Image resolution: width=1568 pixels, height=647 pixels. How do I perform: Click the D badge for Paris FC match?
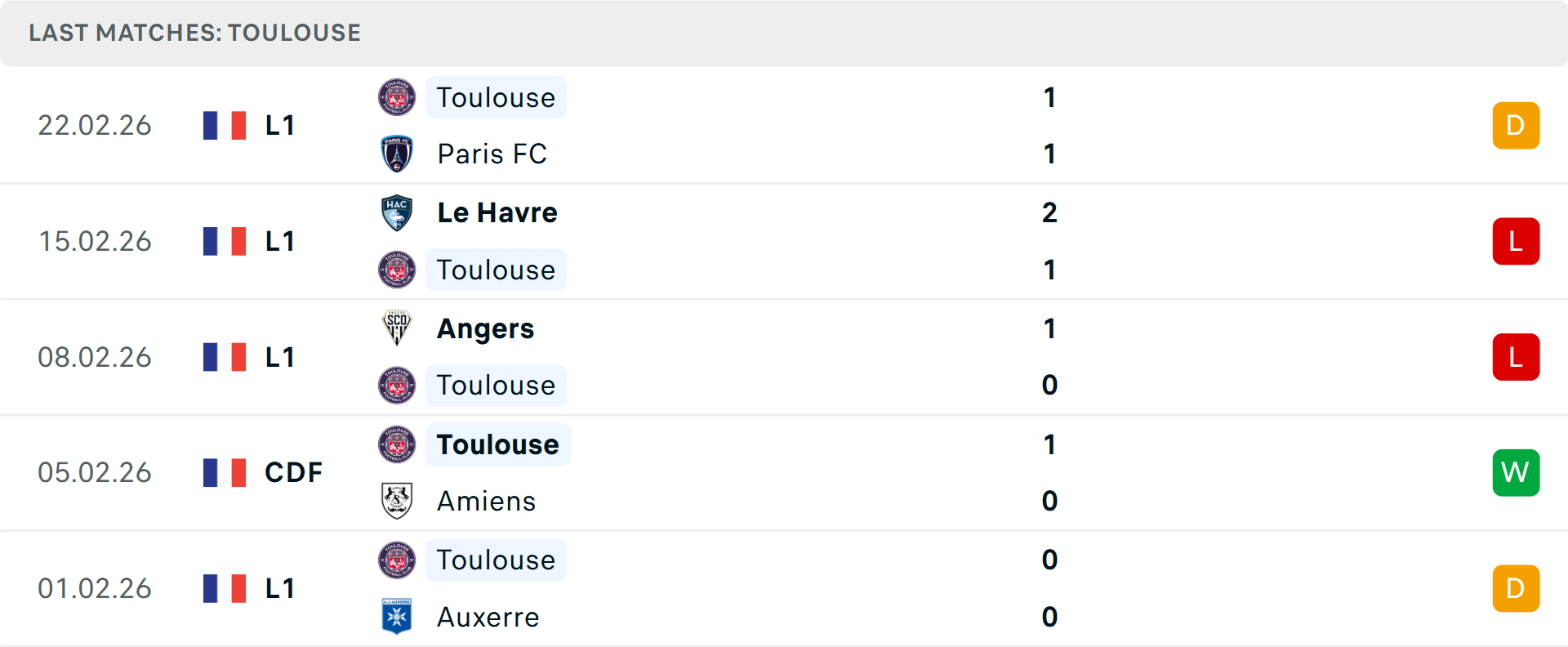point(1516,125)
